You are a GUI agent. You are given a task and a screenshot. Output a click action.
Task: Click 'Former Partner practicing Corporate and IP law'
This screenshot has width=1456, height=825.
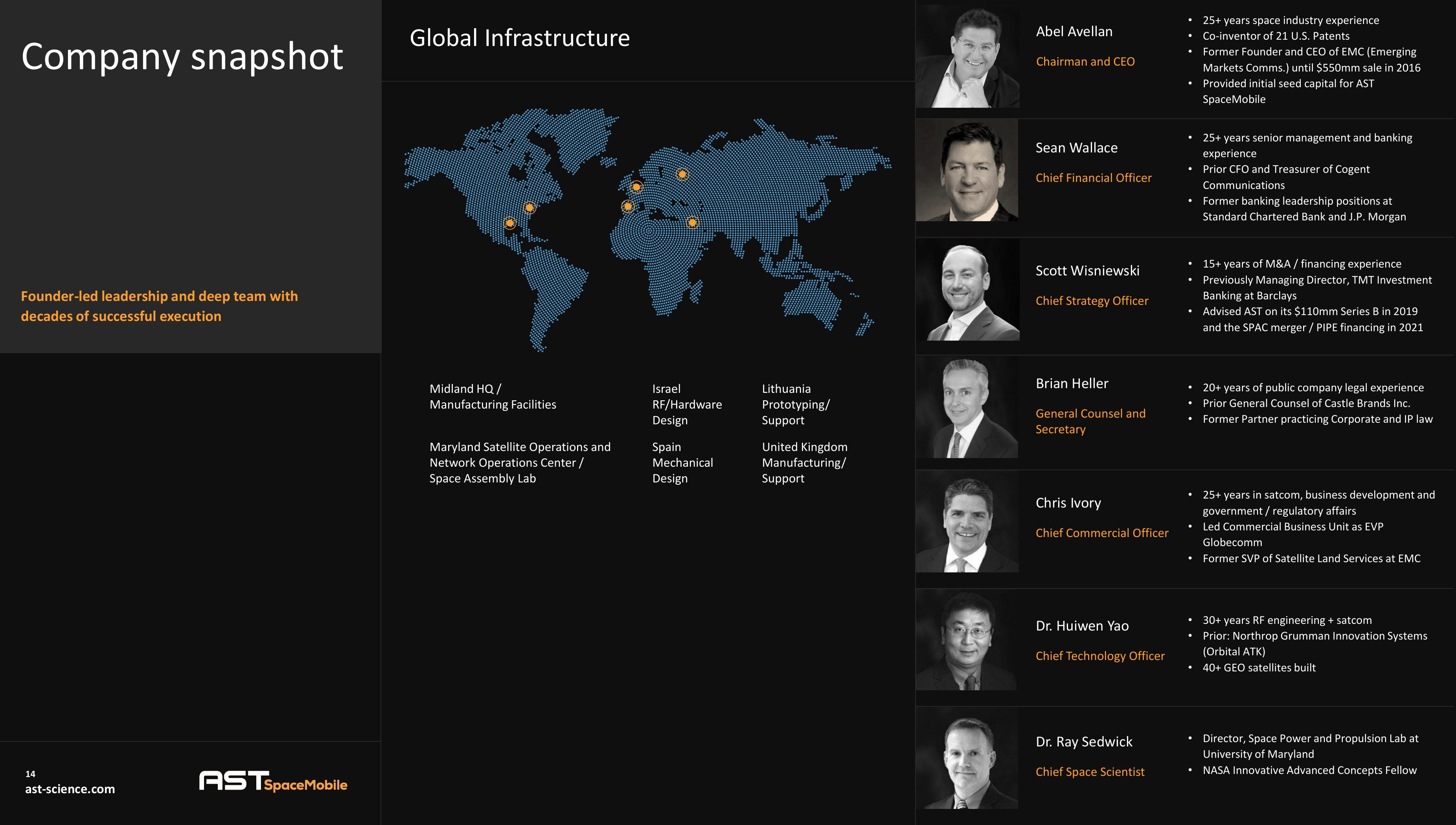(1318, 419)
